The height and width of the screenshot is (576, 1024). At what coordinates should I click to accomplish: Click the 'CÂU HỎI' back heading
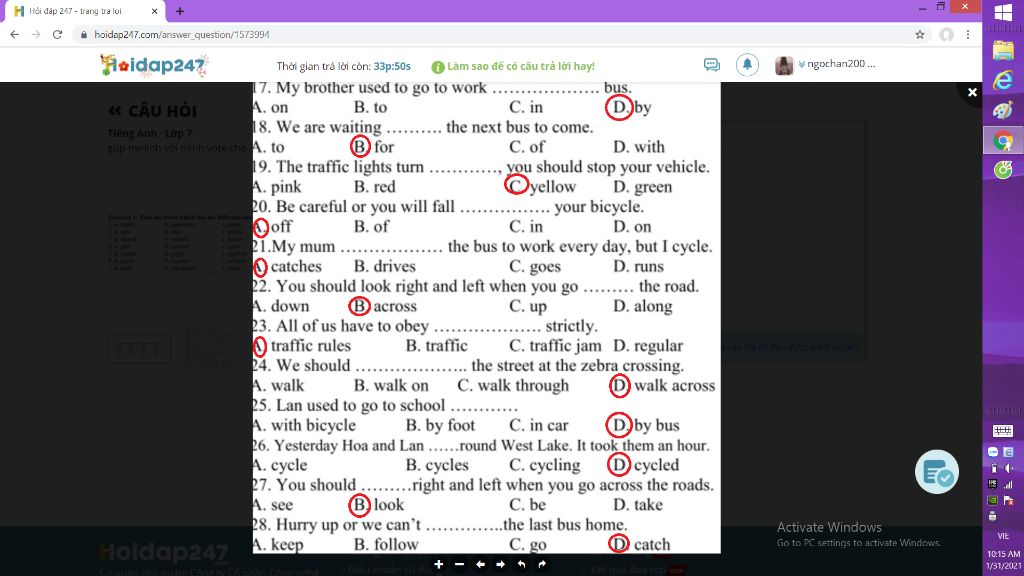[153, 111]
